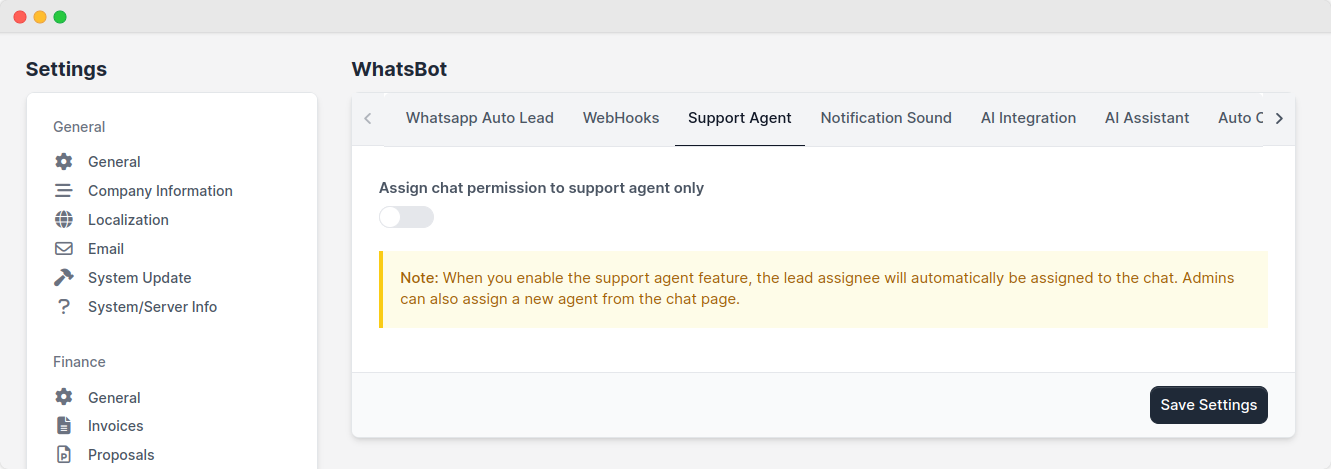This screenshot has height=469, width=1331.
Task: Click the System/Server Info question mark icon
Action: click(64, 307)
